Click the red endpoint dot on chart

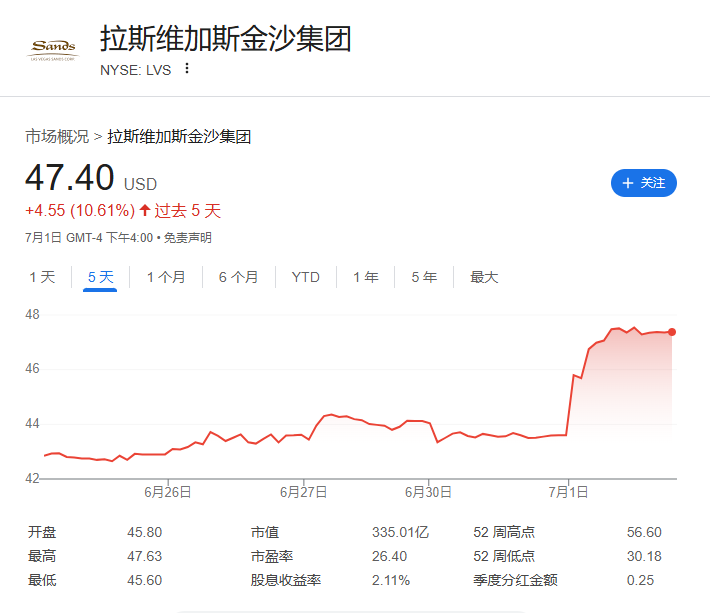pos(672,332)
